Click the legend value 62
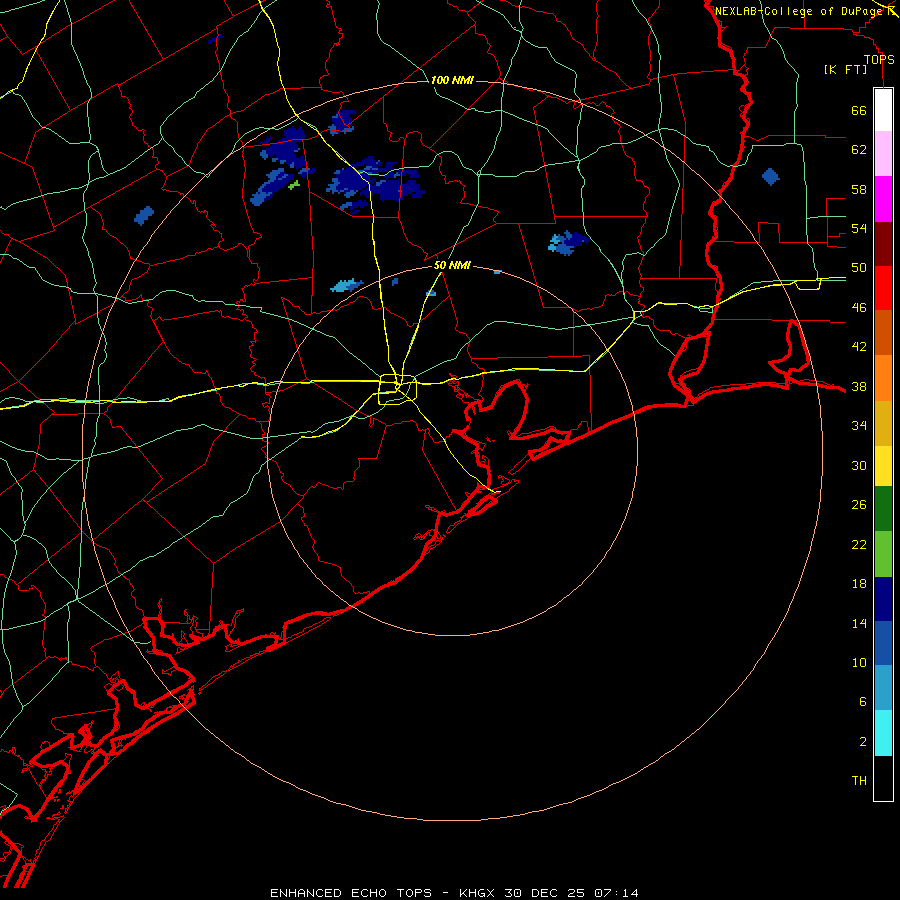 [x=859, y=150]
